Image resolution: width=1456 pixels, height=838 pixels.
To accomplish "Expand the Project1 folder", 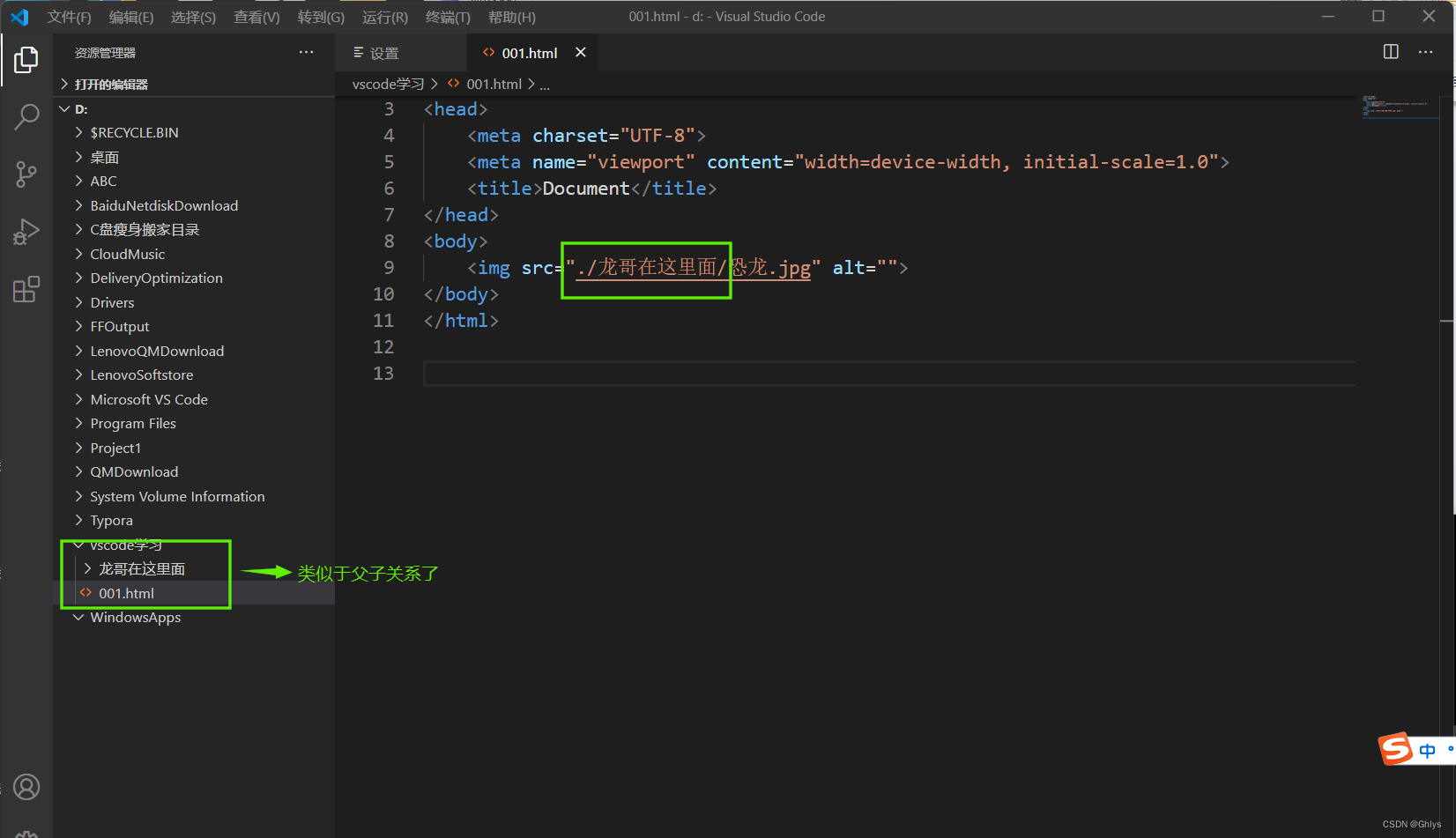I will [x=194, y=448].
